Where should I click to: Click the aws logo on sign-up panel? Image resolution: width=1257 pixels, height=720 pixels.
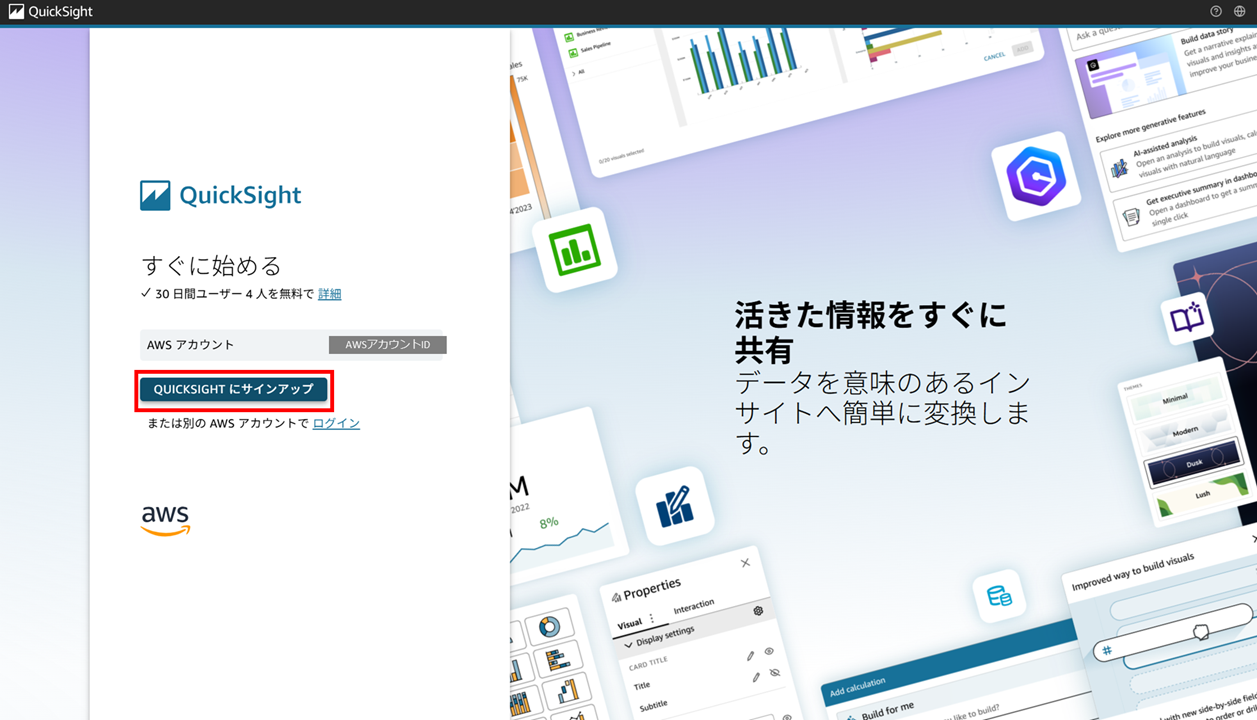(165, 521)
